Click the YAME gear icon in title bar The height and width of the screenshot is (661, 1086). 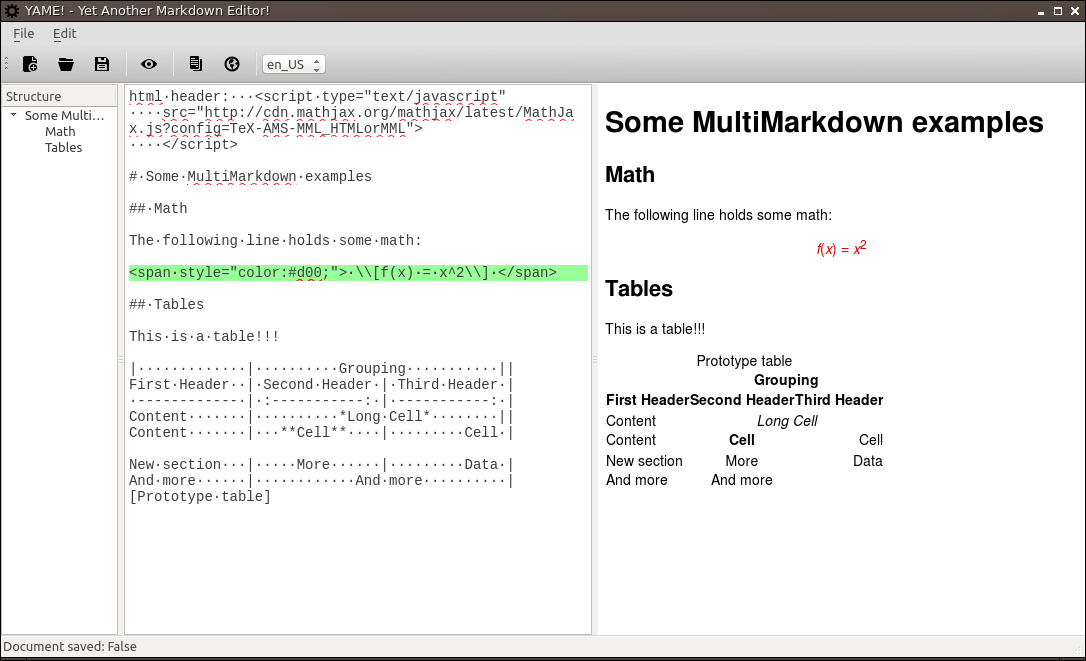coord(12,10)
